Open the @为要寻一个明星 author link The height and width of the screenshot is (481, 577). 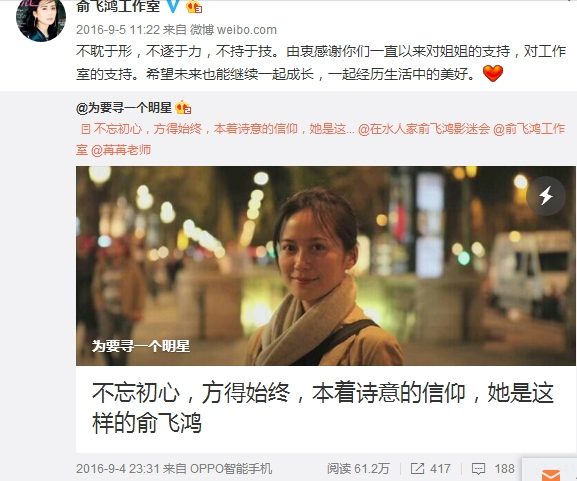tap(124, 108)
